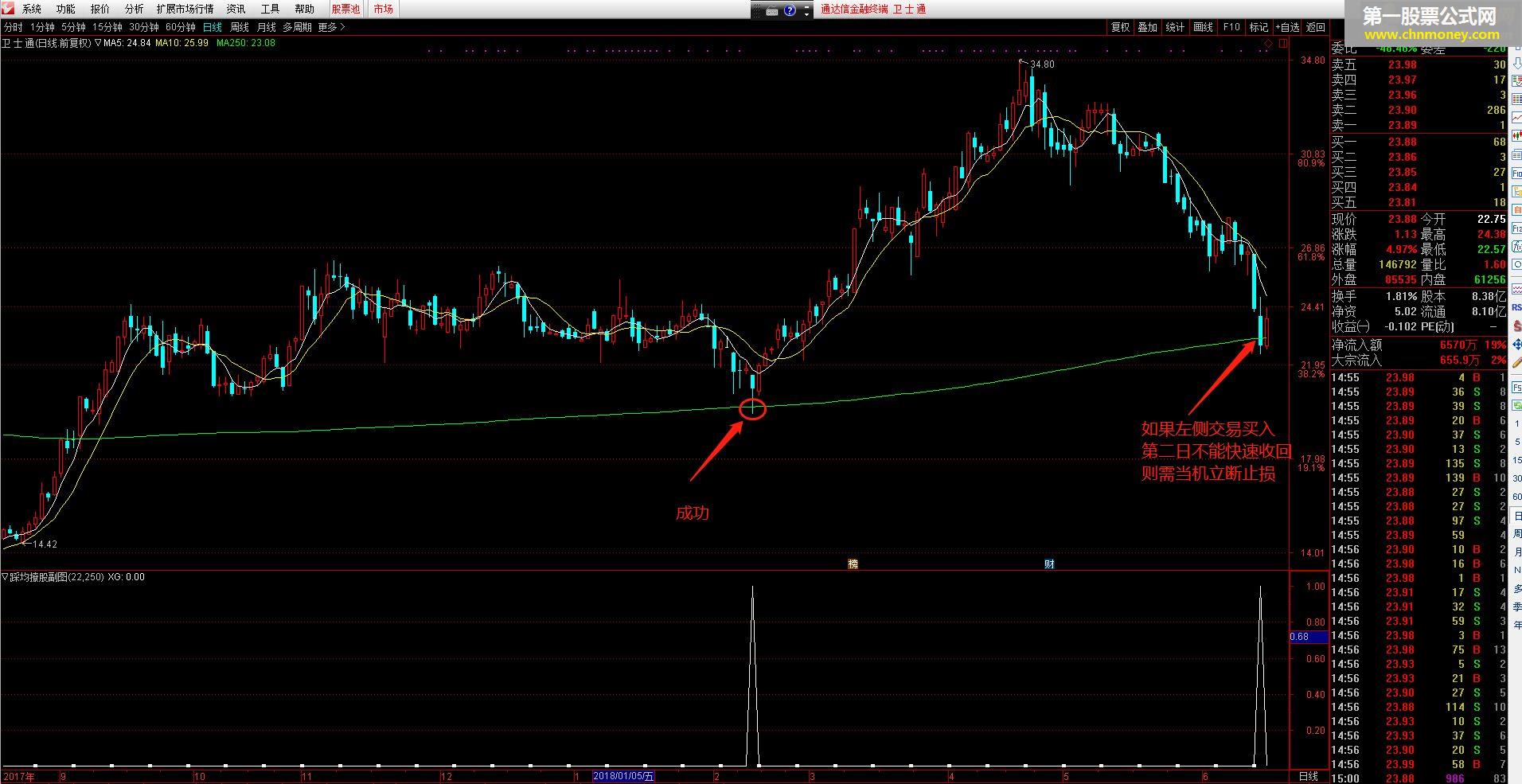Viewport: 1522px width, 784px height.
Task: Open the 工具 menu
Action: pos(271,9)
